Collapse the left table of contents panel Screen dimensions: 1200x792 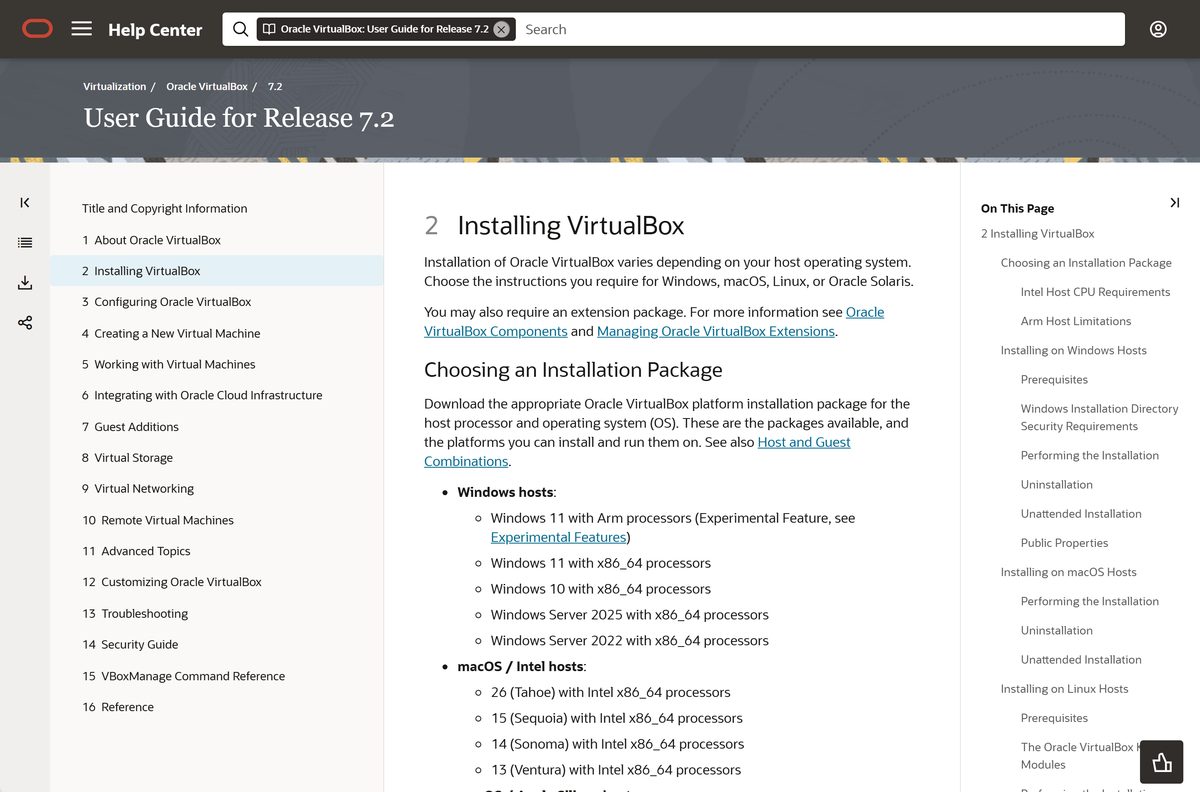point(25,203)
